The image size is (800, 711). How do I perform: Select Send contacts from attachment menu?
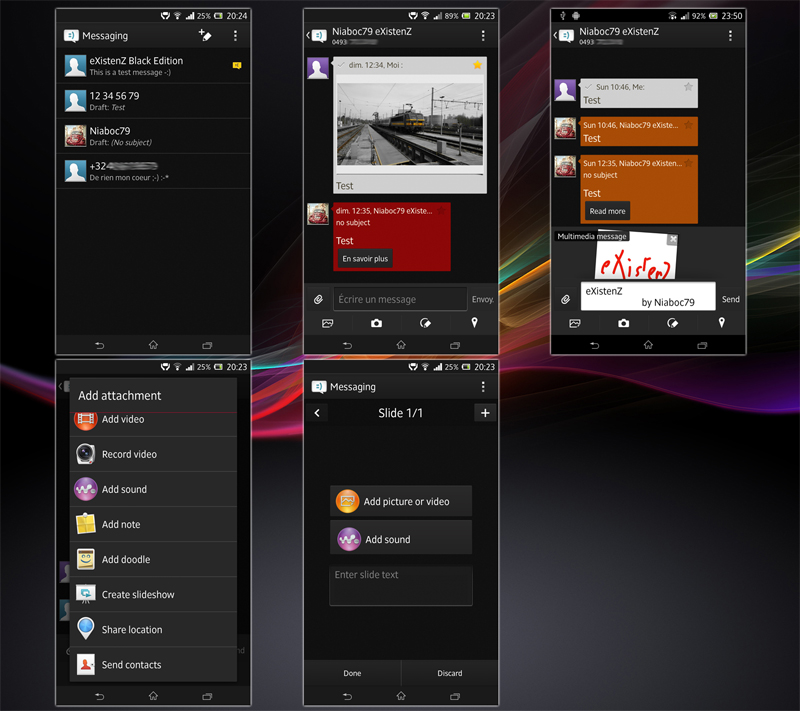pyautogui.click(x=153, y=665)
